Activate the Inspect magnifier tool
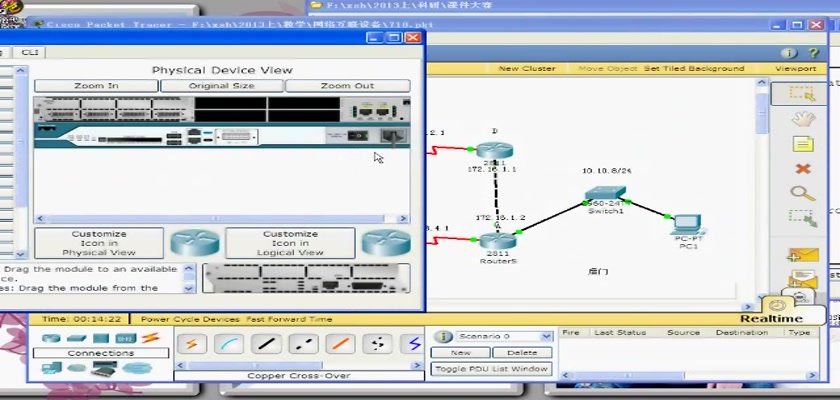This screenshot has height=400, width=840. click(802, 193)
